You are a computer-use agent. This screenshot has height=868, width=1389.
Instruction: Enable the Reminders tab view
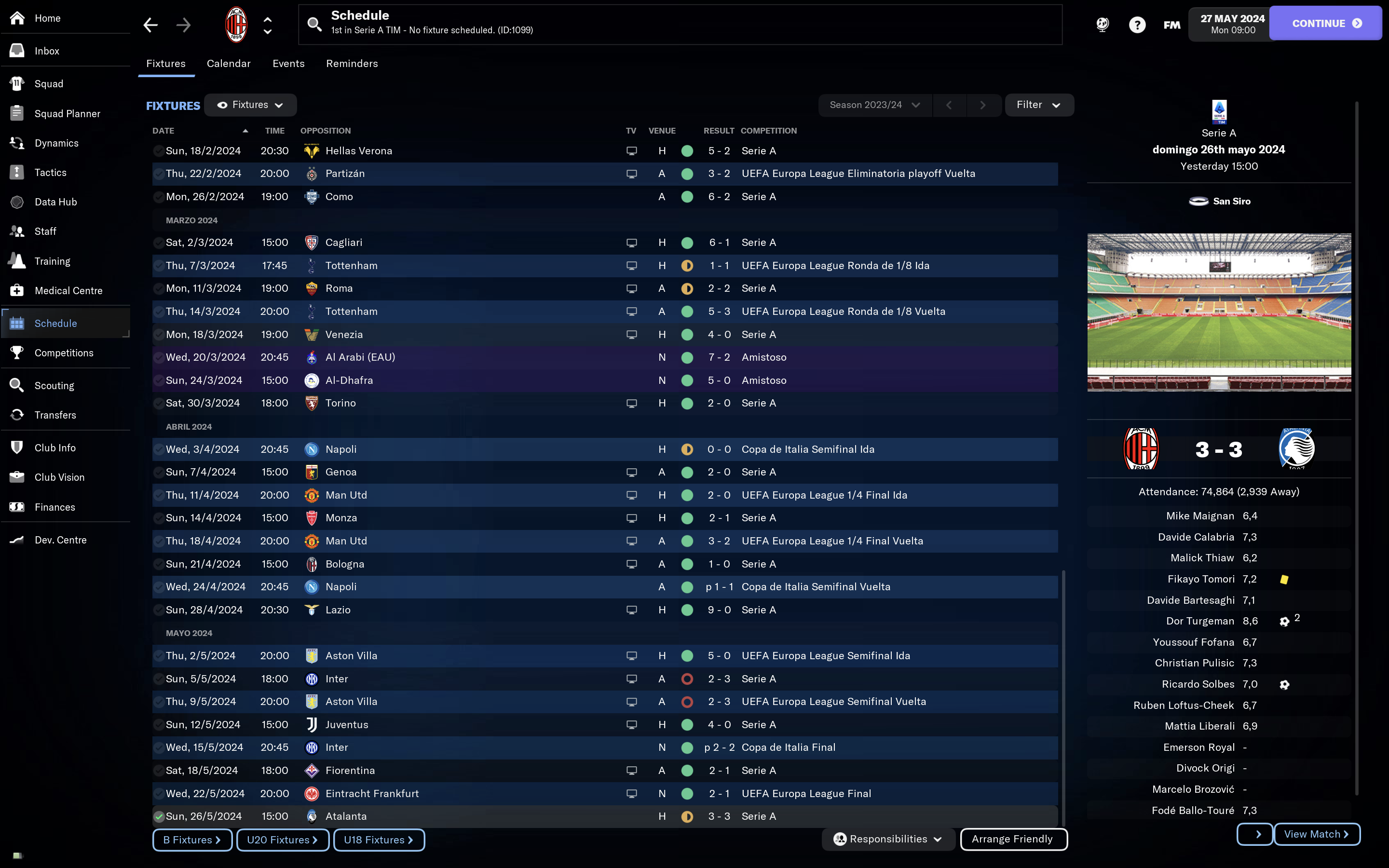[x=352, y=63]
